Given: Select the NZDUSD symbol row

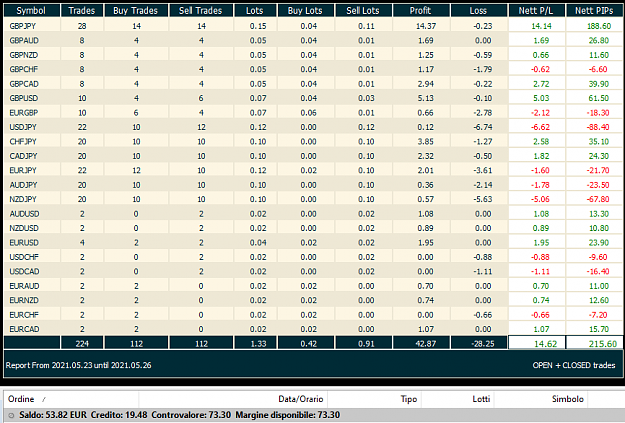Looking at the screenshot, I should pyautogui.click(x=313, y=228).
